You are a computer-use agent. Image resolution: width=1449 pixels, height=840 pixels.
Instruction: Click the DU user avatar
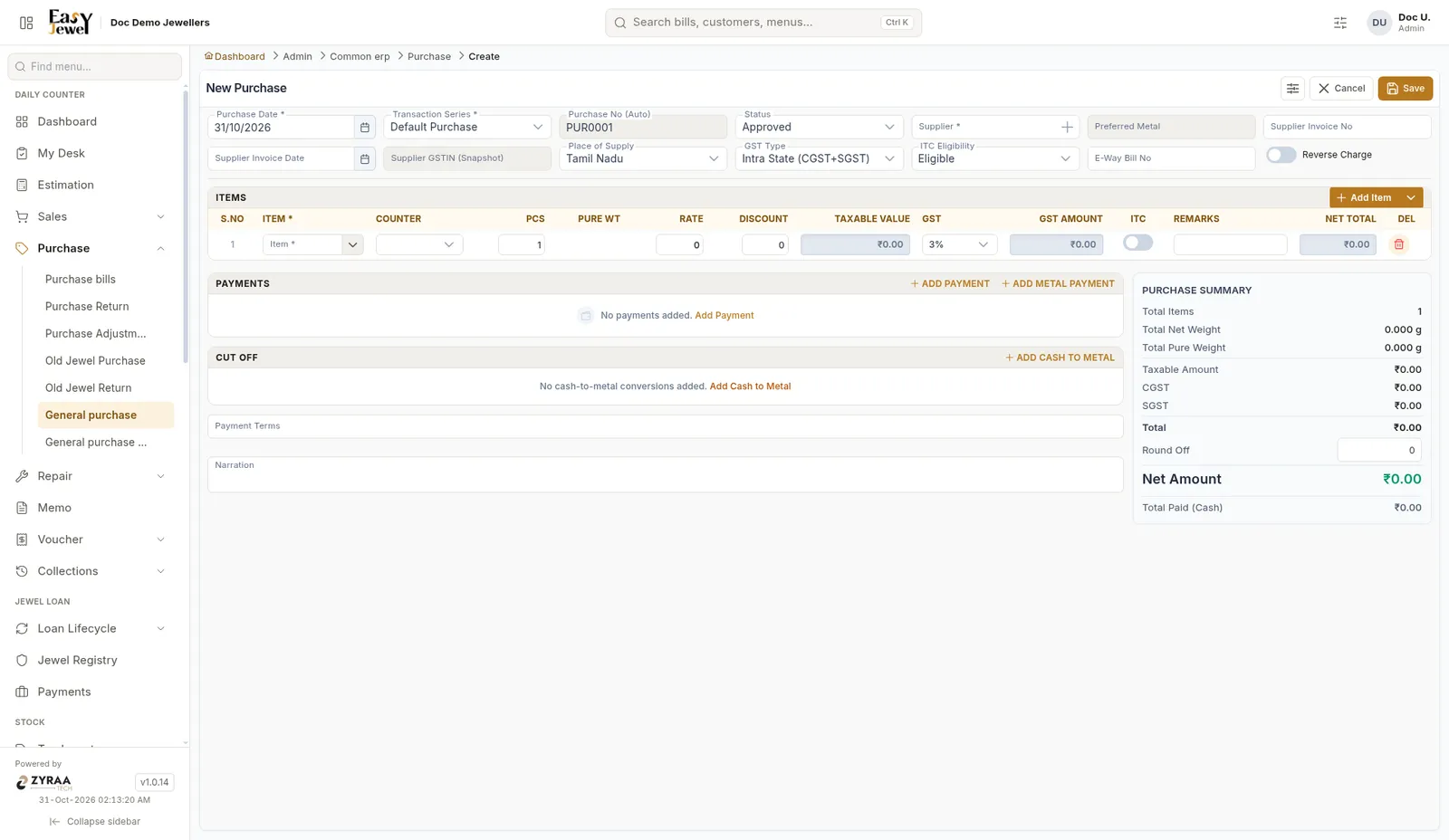pyautogui.click(x=1379, y=23)
